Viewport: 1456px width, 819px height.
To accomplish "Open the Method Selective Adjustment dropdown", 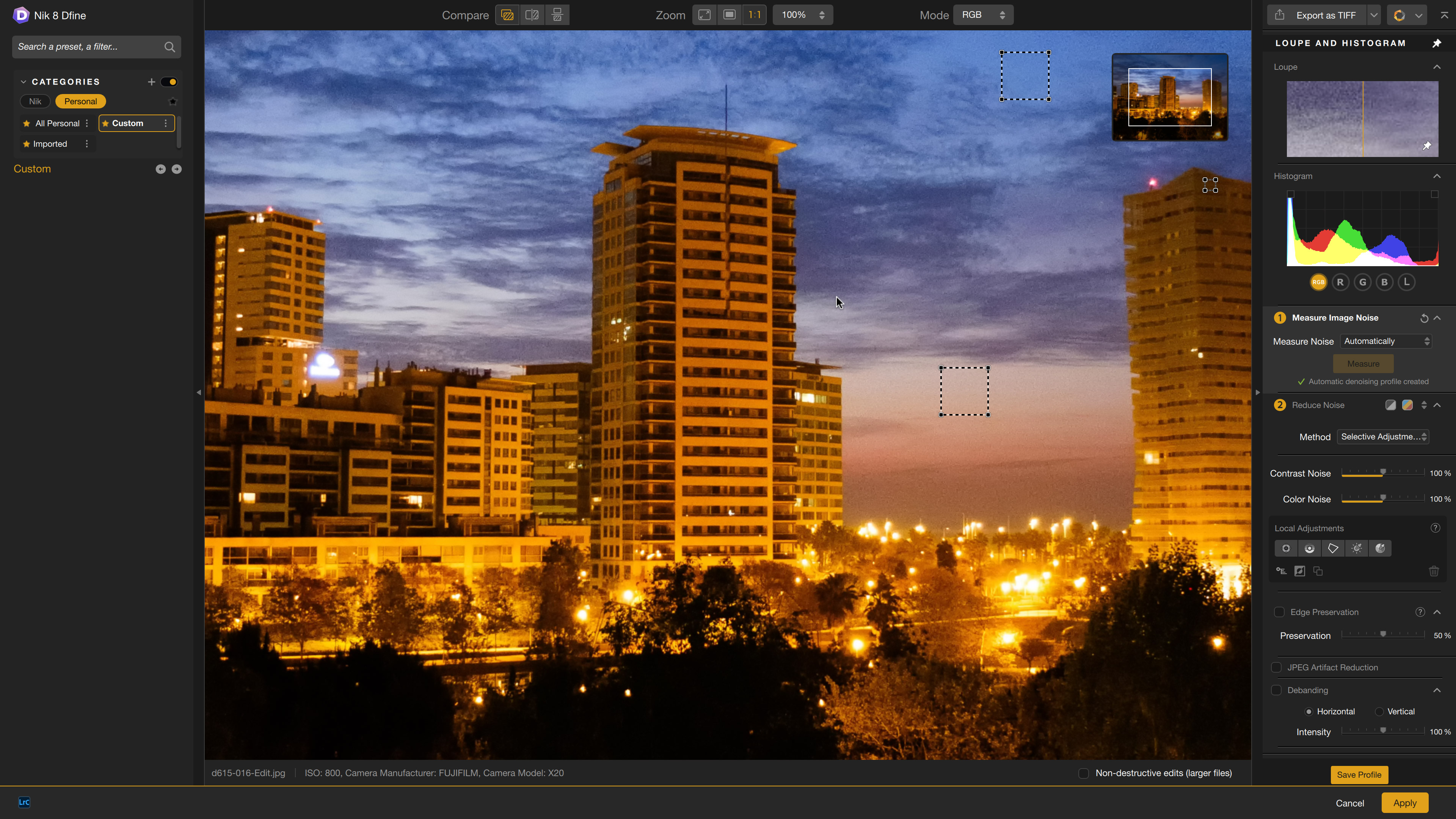I will [x=1383, y=437].
